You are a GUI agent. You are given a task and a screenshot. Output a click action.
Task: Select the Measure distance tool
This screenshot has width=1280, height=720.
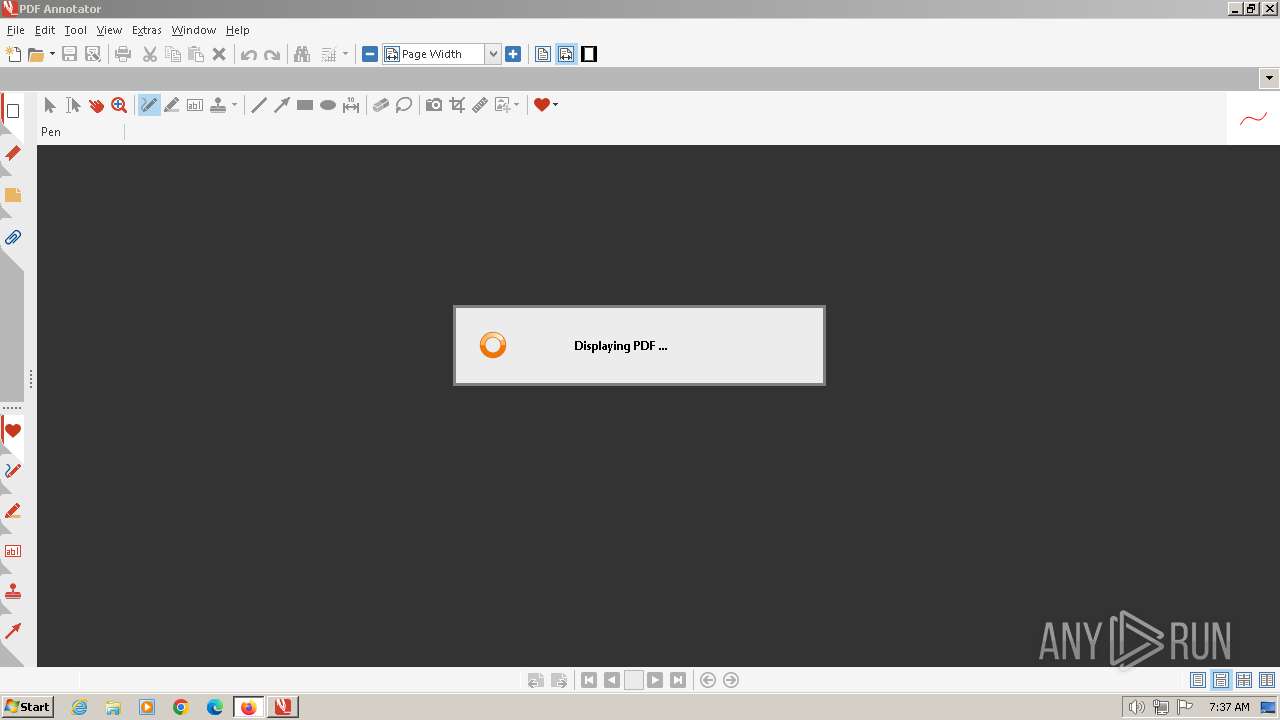[x=351, y=105]
